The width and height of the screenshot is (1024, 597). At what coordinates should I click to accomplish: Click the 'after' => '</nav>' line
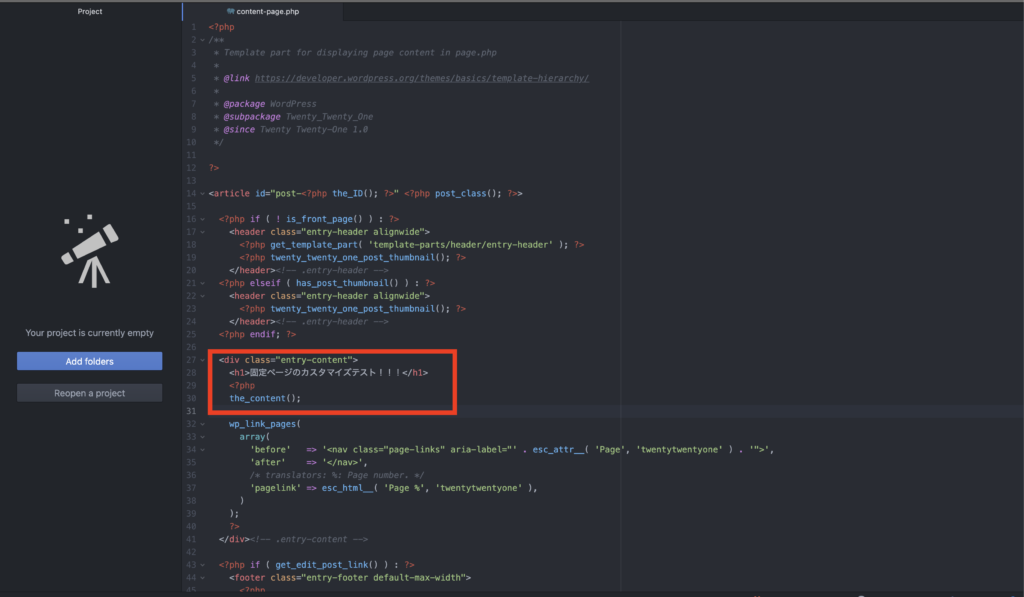click(x=308, y=462)
